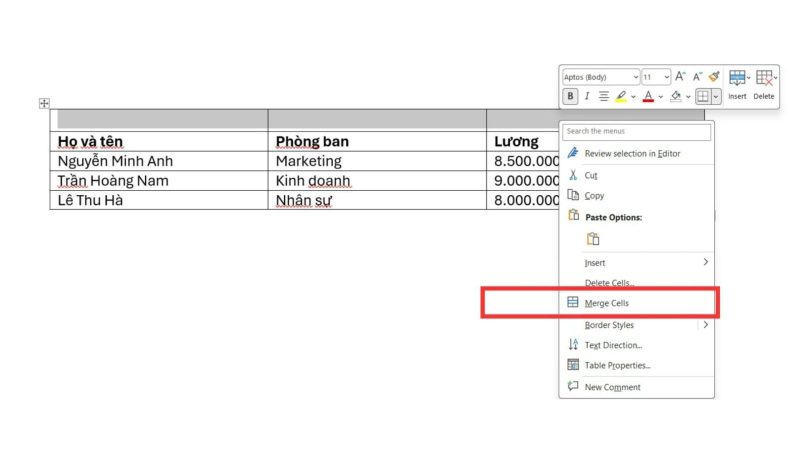Image resolution: width=800 pixels, height=450 pixels.
Task: Toggle Bold in the mini toolbar
Action: click(x=570, y=96)
